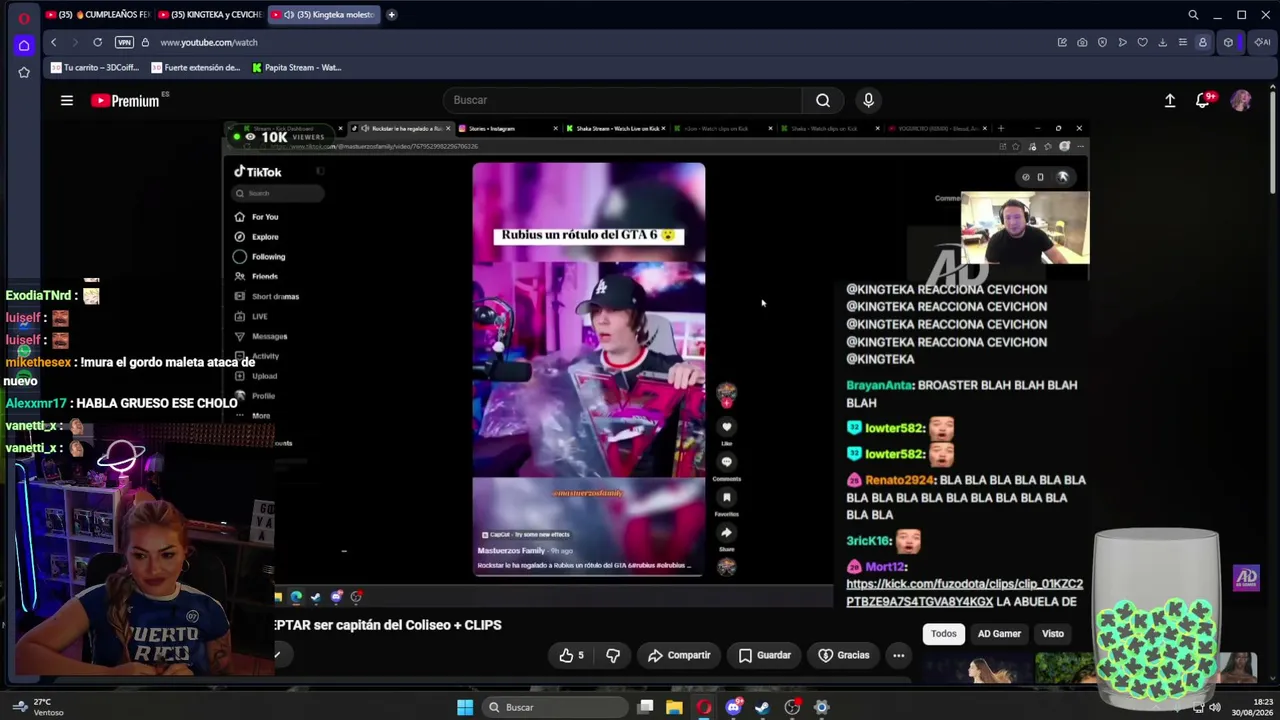Go to YouTube Premium home logo
The image size is (1280, 720).
(125, 100)
